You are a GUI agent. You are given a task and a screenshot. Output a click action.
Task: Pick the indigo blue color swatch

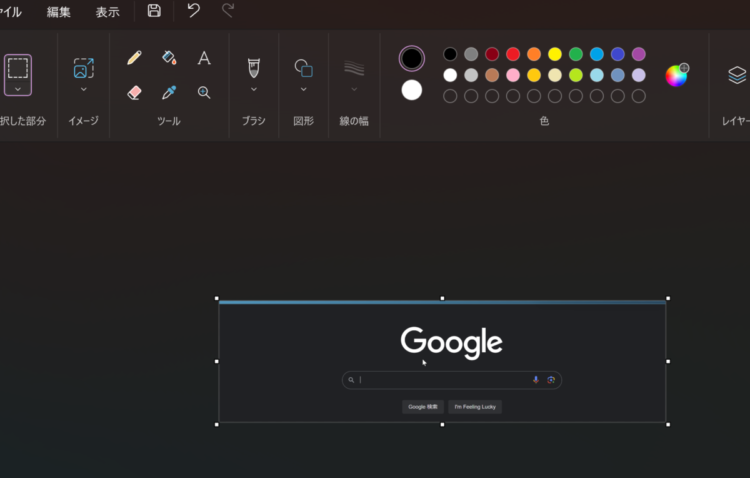(x=618, y=54)
